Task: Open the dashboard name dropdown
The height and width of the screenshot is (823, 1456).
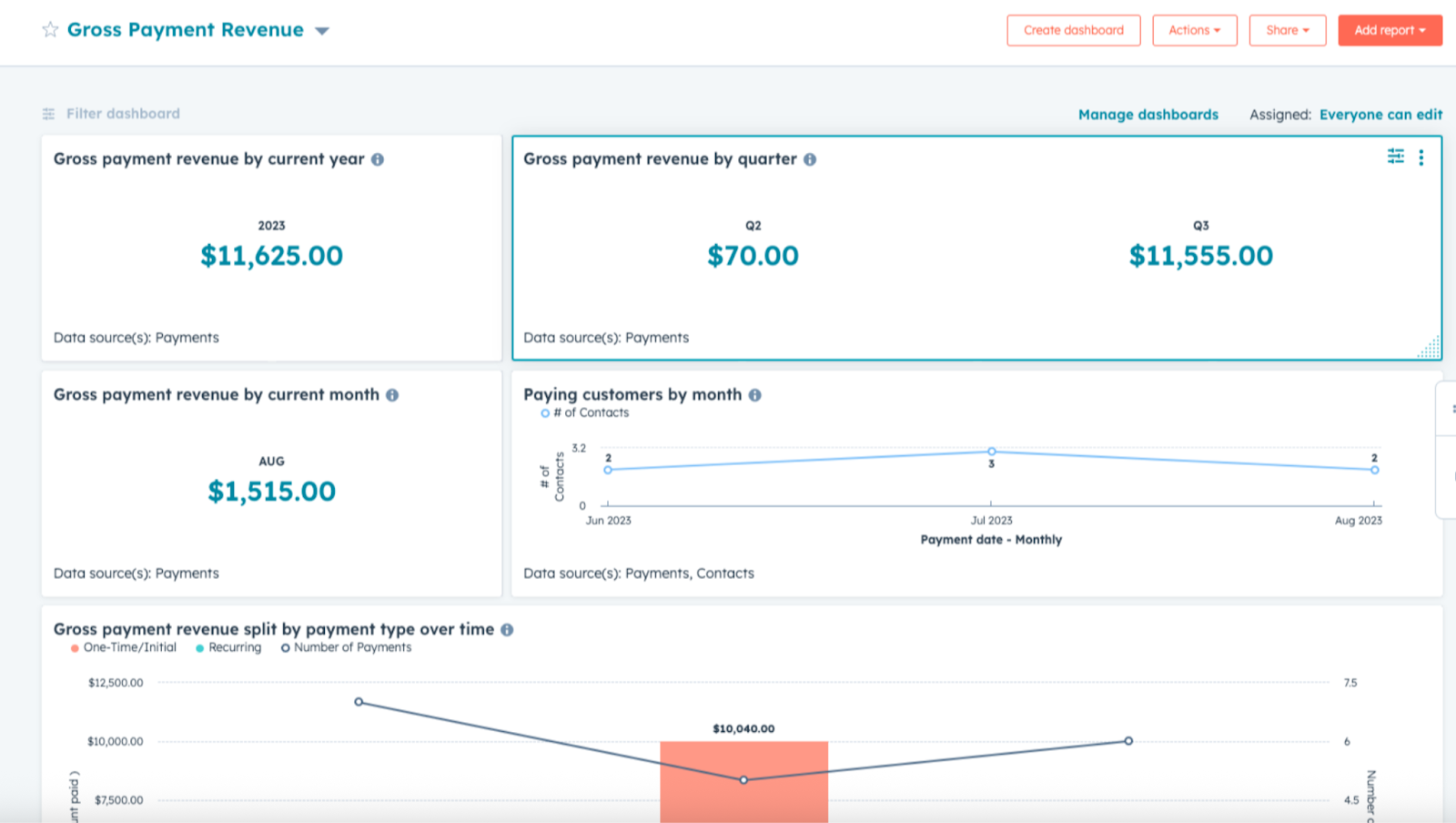Action: (x=322, y=29)
